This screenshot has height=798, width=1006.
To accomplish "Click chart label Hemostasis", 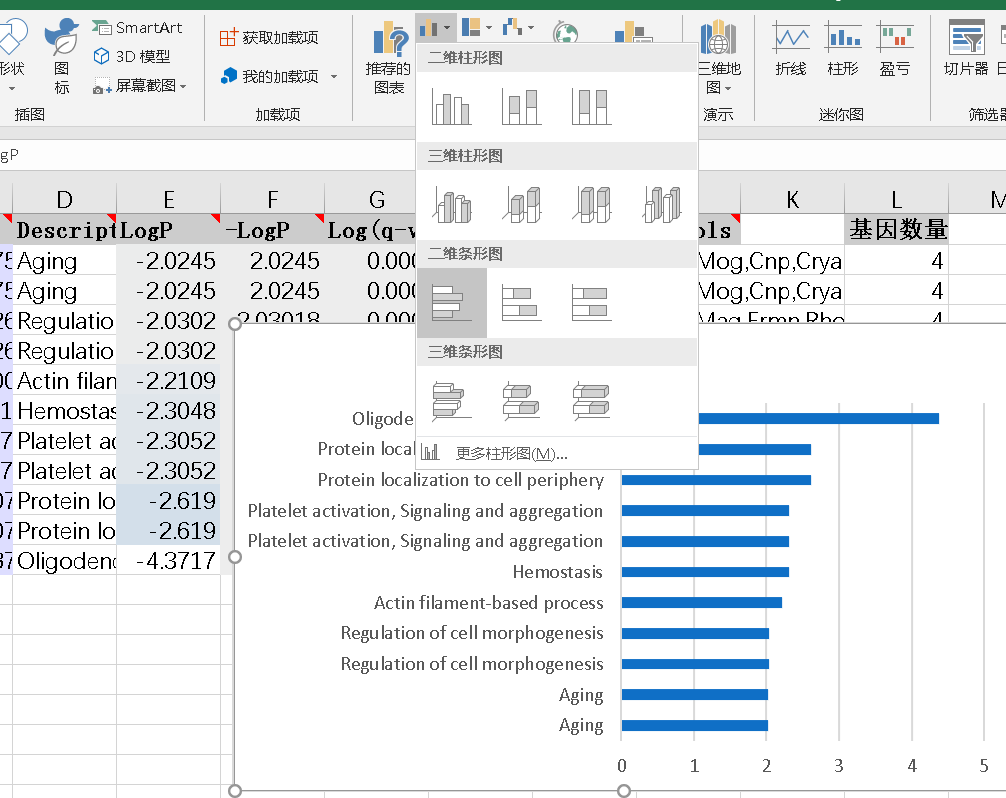I will (558, 572).
